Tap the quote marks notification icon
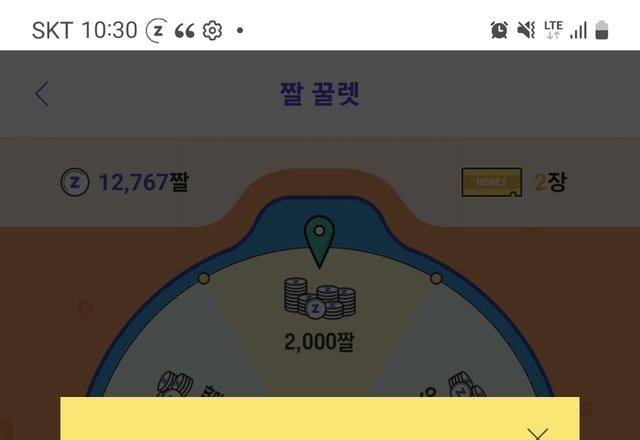 pos(184,31)
